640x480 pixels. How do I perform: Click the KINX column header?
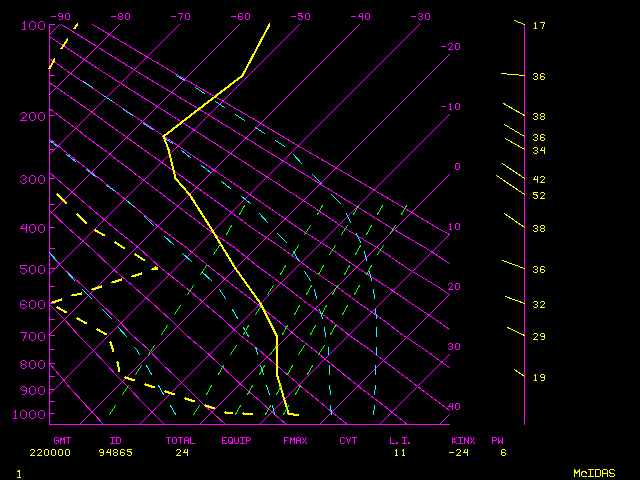[462, 440]
